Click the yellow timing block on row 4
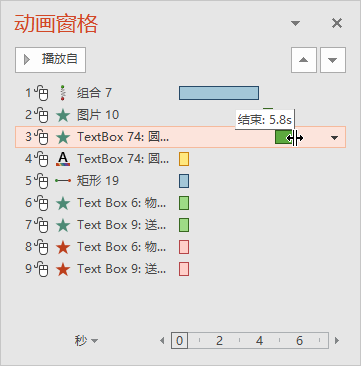 pyautogui.click(x=184, y=159)
